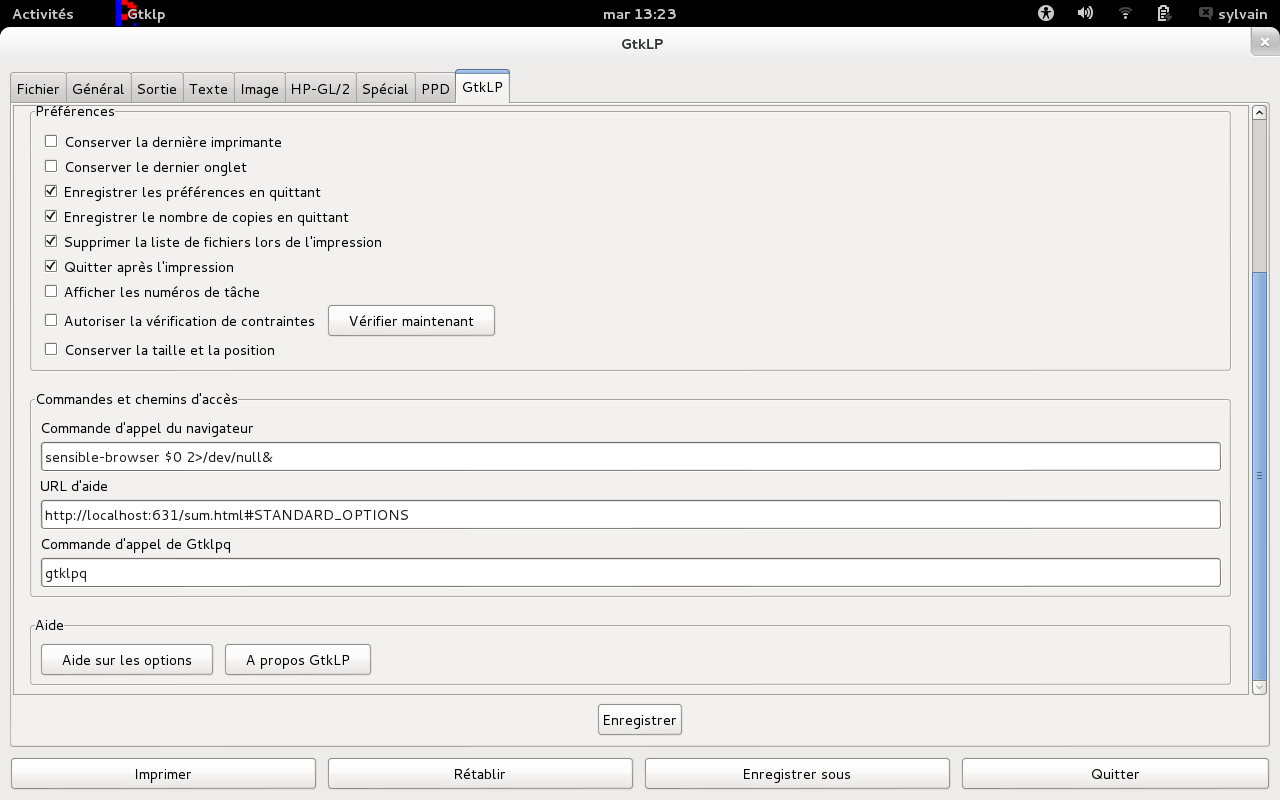Viewport: 1280px width, 800px height.
Task: Click the Wi-Fi network icon
Action: coord(1125,14)
